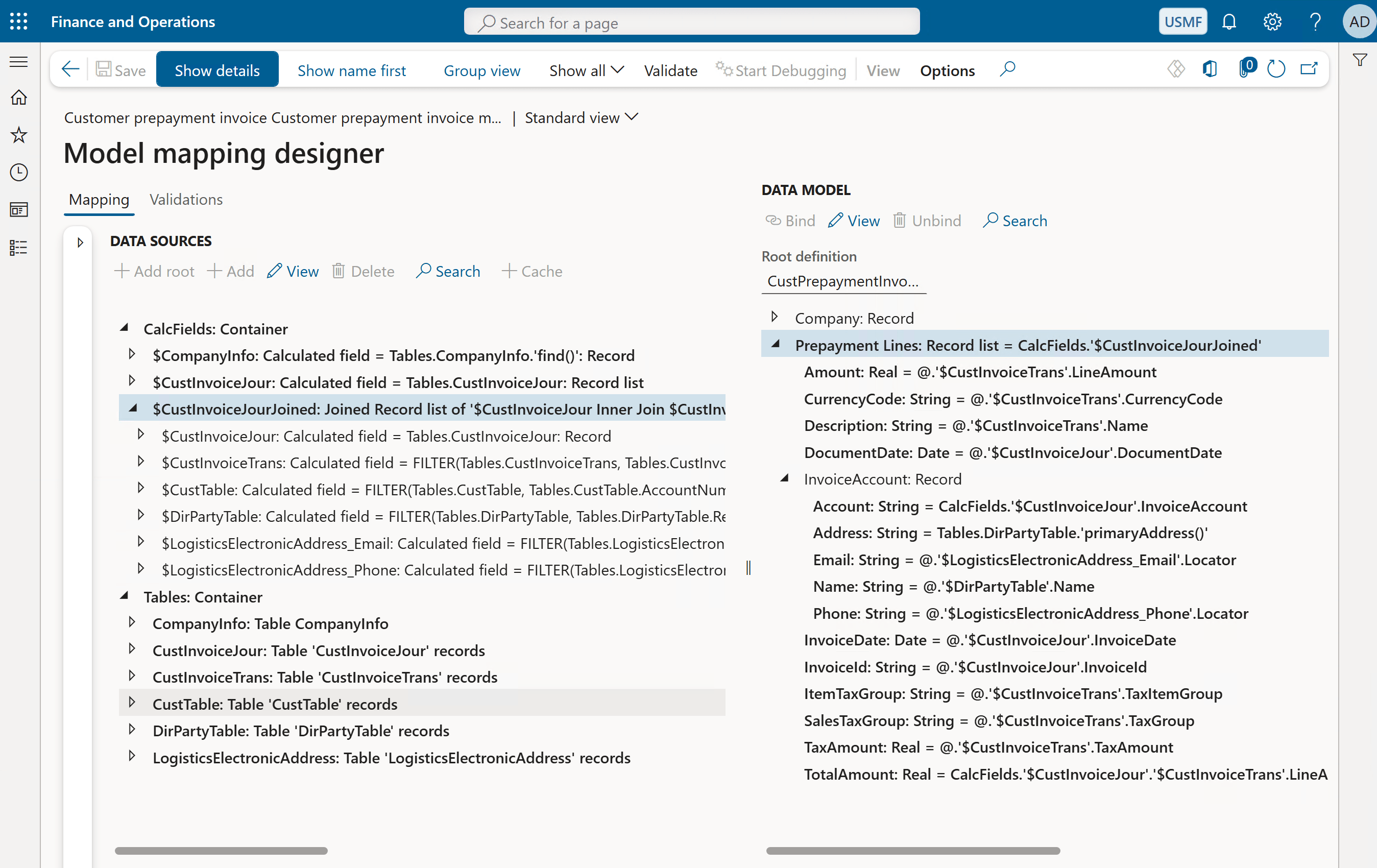The image size is (1377, 868).
Task: Click Search in Data Sources toolbar
Action: 448,271
